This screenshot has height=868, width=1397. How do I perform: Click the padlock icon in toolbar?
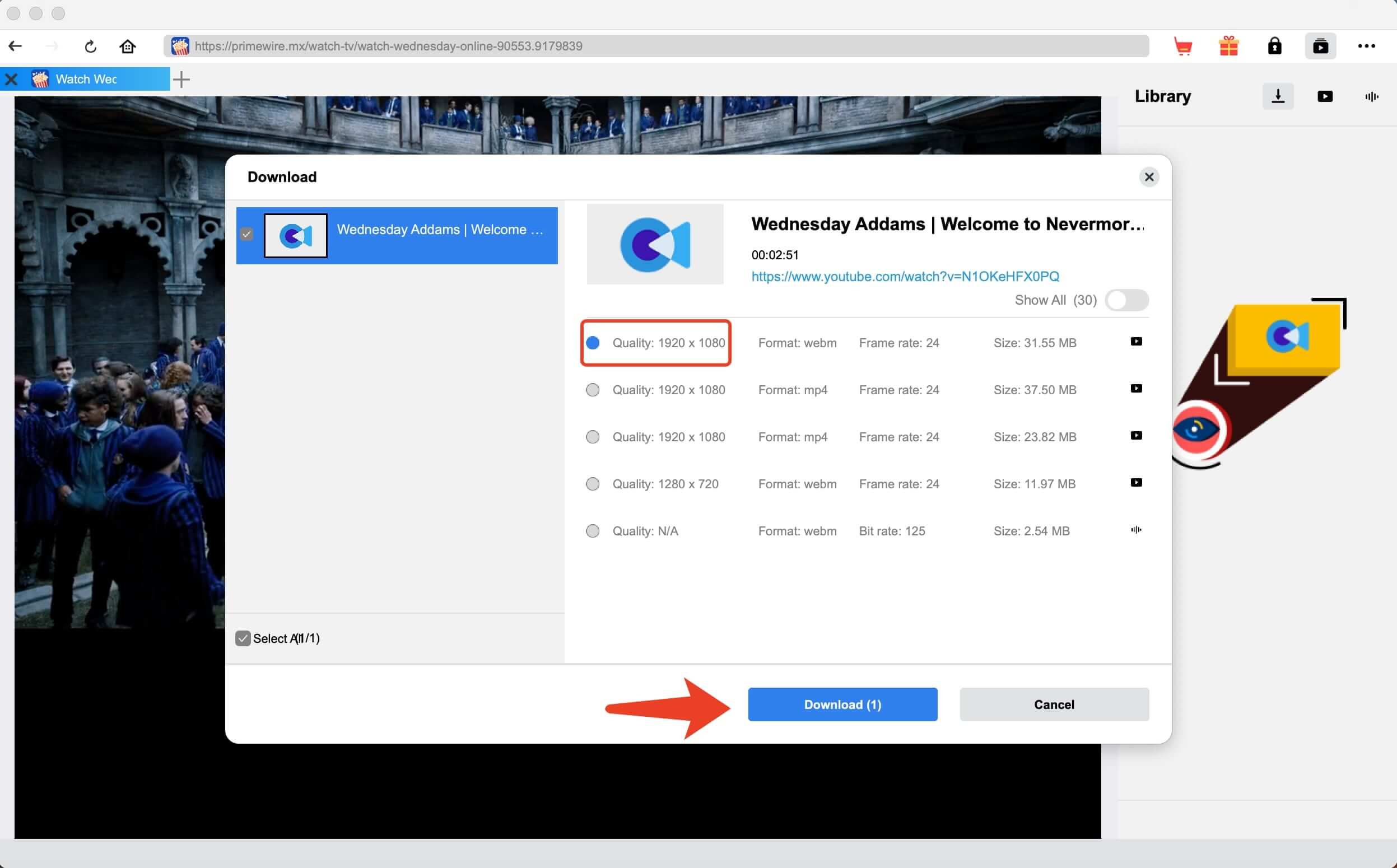[1274, 46]
